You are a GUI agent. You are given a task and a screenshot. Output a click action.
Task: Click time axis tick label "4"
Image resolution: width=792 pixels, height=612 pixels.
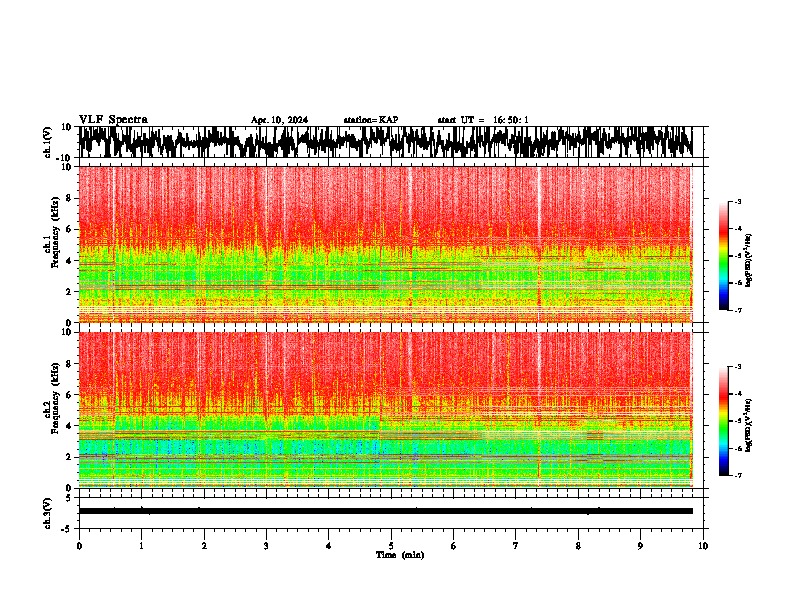pos(329,546)
